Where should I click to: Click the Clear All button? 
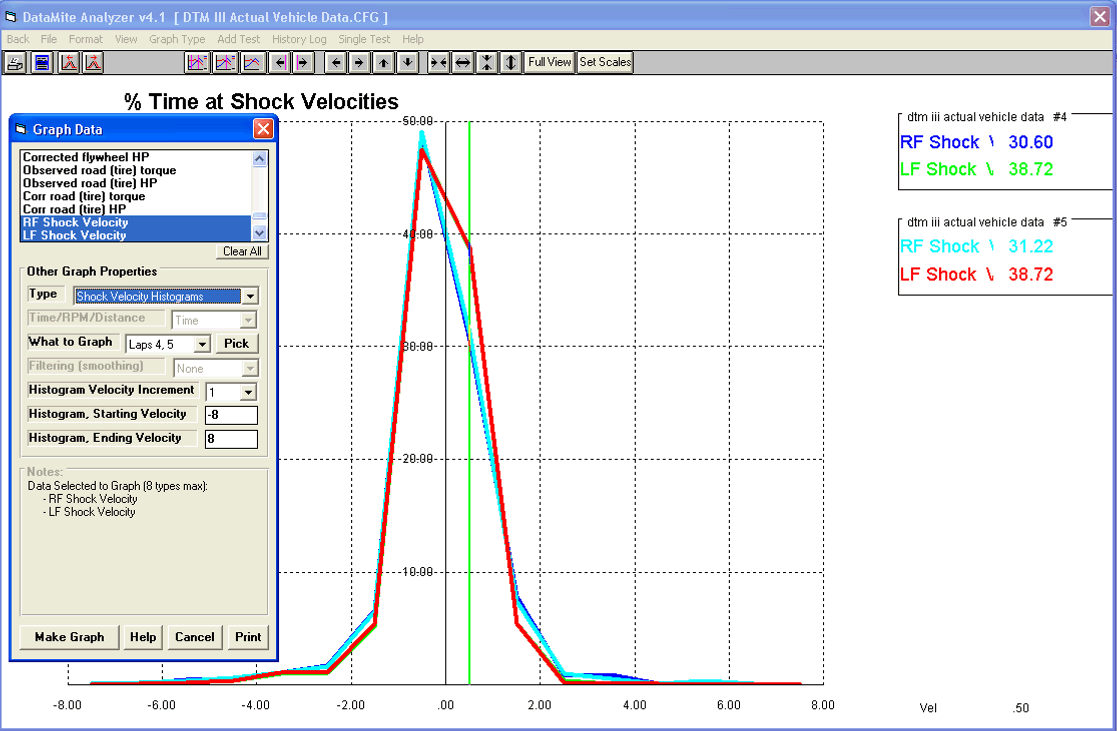[x=242, y=252]
